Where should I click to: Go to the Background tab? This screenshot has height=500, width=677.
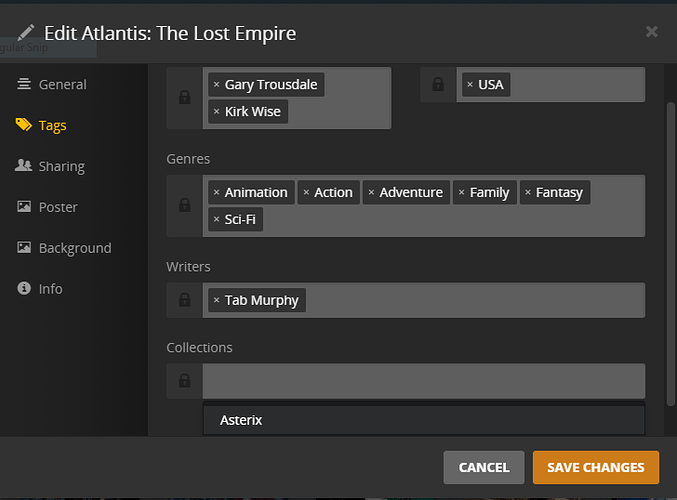click(x=74, y=248)
